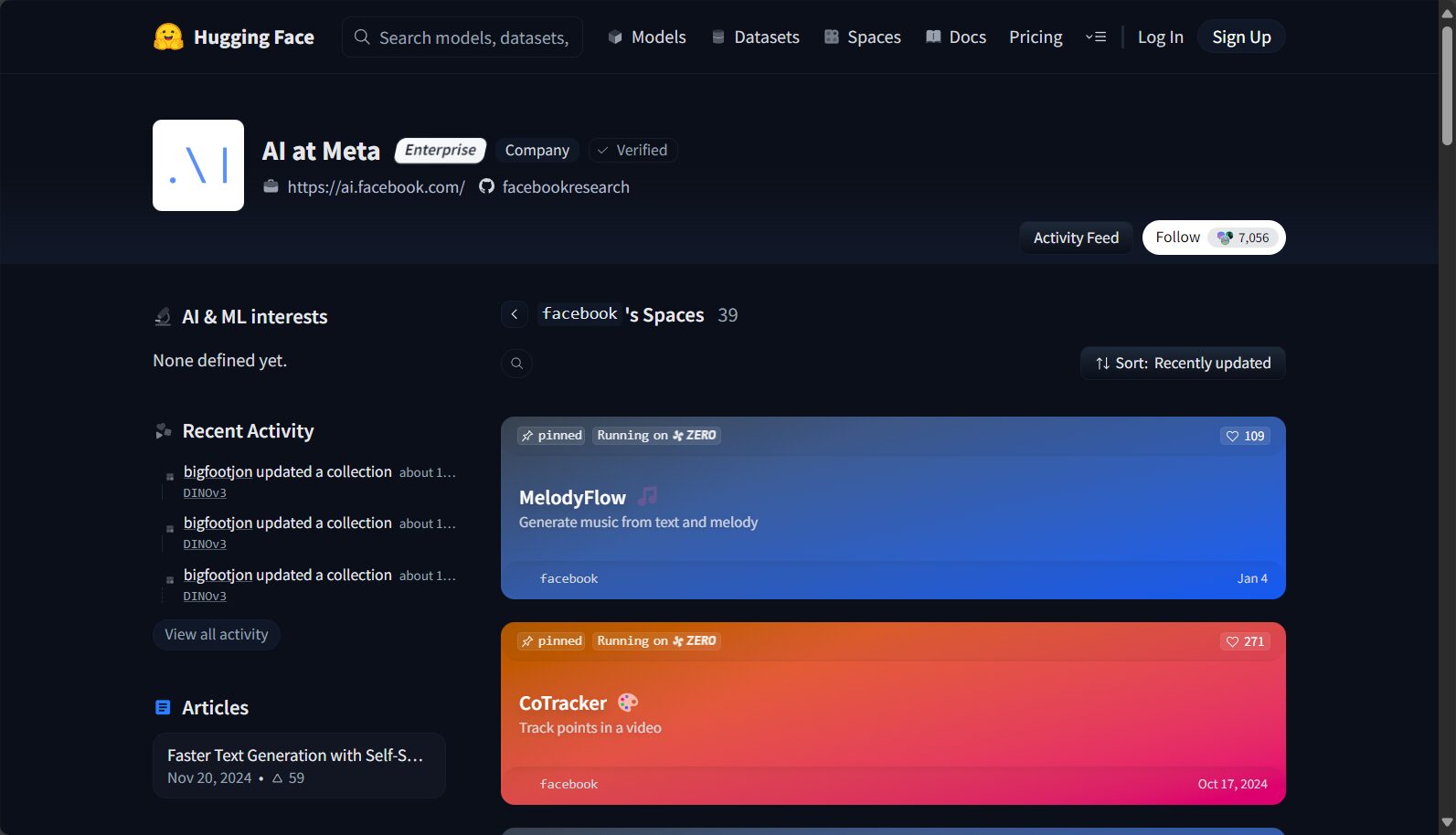Click the pinned badge on CoTracker card
The height and width of the screenshot is (835, 1456).
[x=551, y=641]
